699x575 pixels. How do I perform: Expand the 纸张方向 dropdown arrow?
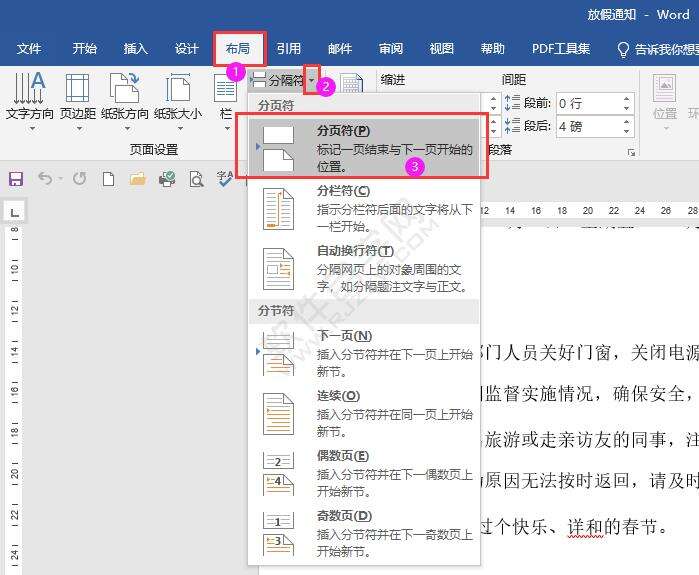(x=127, y=129)
